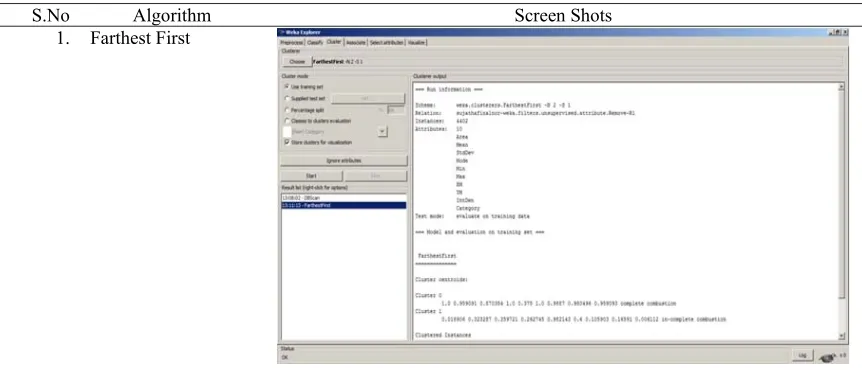Click the 'Run information' heading in output
The image size is (862, 370).
tap(449, 89)
